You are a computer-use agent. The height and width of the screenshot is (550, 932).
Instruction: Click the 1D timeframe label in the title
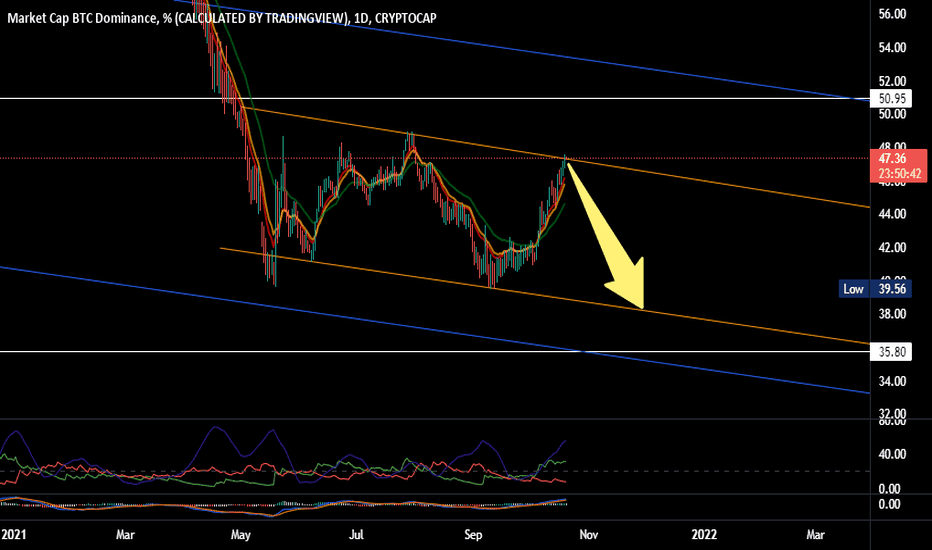coord(360,18)
